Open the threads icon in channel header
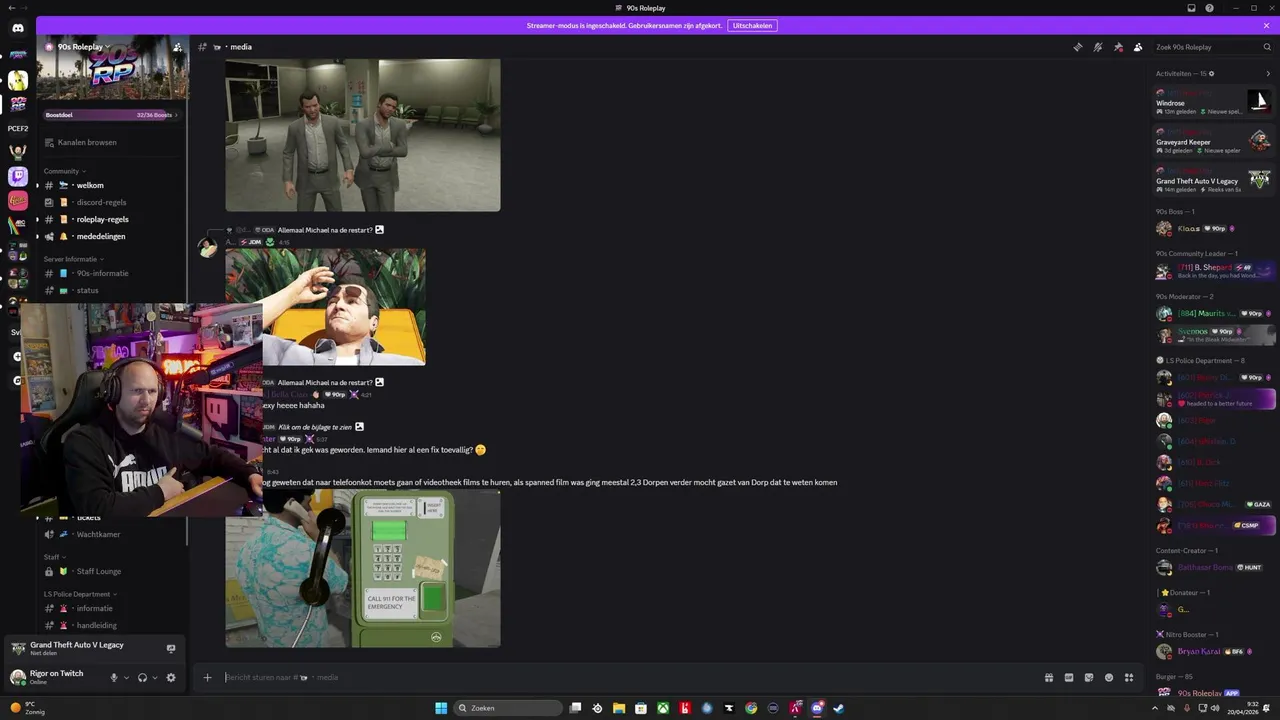Screen dimensions: 1280x720 [1077, 47]
